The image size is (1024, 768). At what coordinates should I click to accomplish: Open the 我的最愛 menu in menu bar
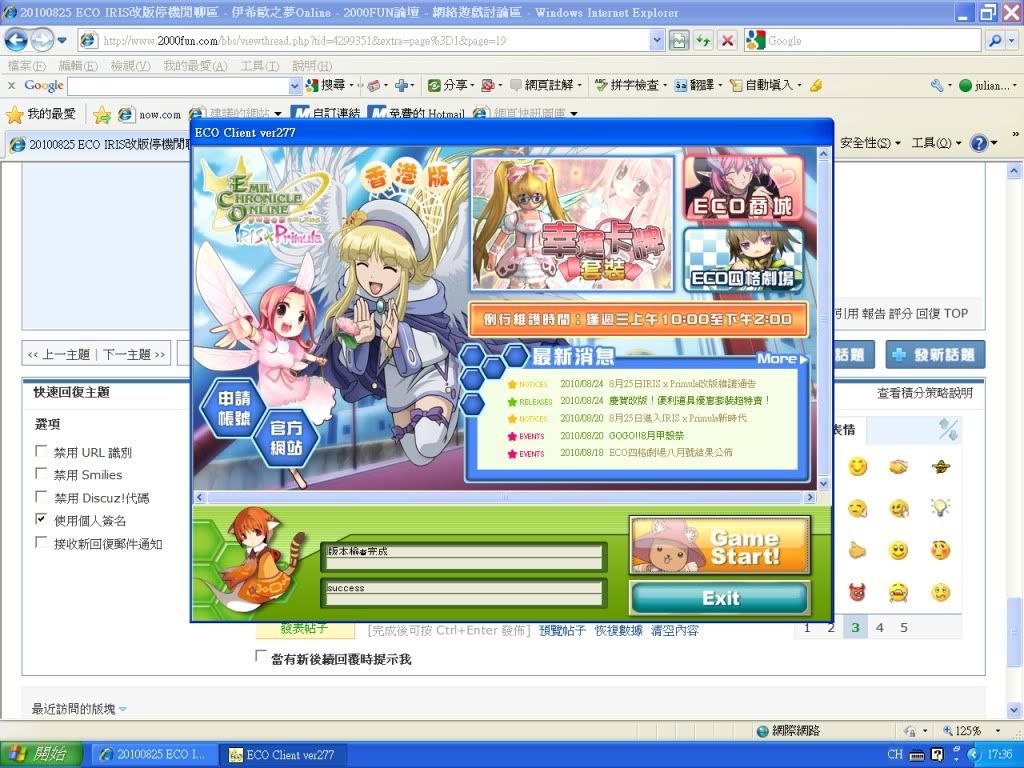[195, 65]
